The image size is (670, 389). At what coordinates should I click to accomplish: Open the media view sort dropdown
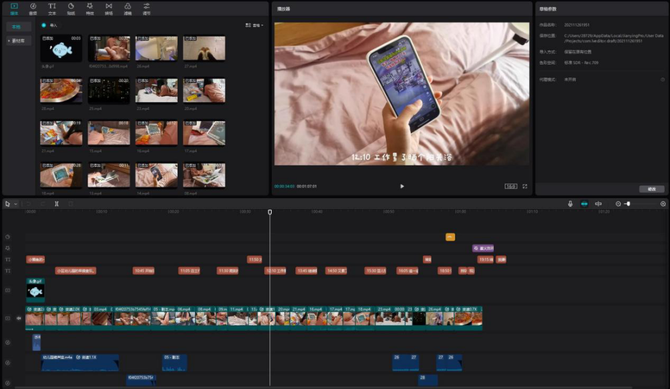coord(254,25)
